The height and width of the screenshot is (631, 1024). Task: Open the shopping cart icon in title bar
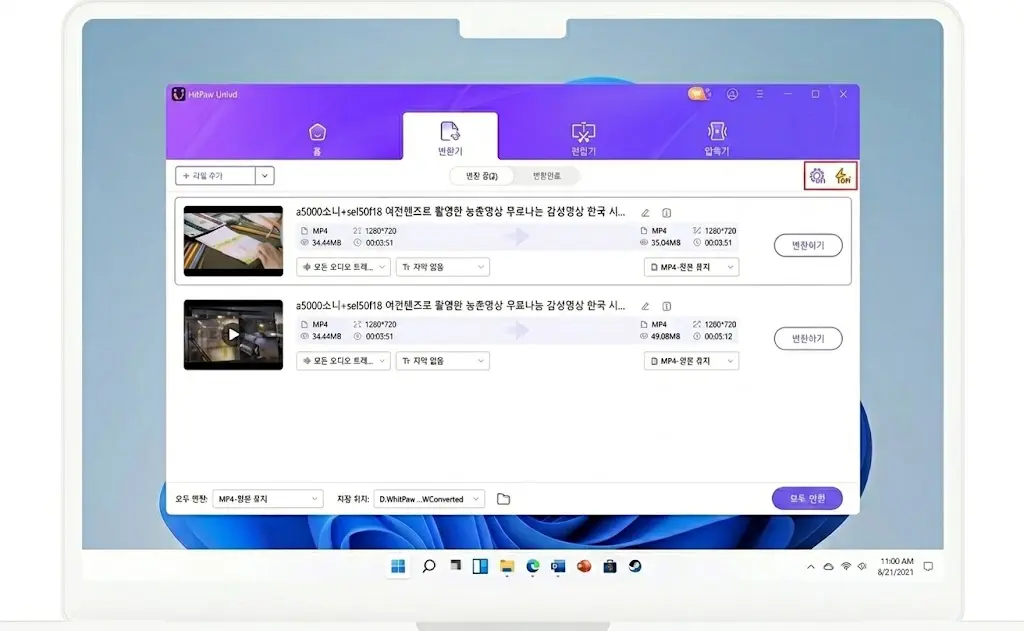click(x=699, y=94)
